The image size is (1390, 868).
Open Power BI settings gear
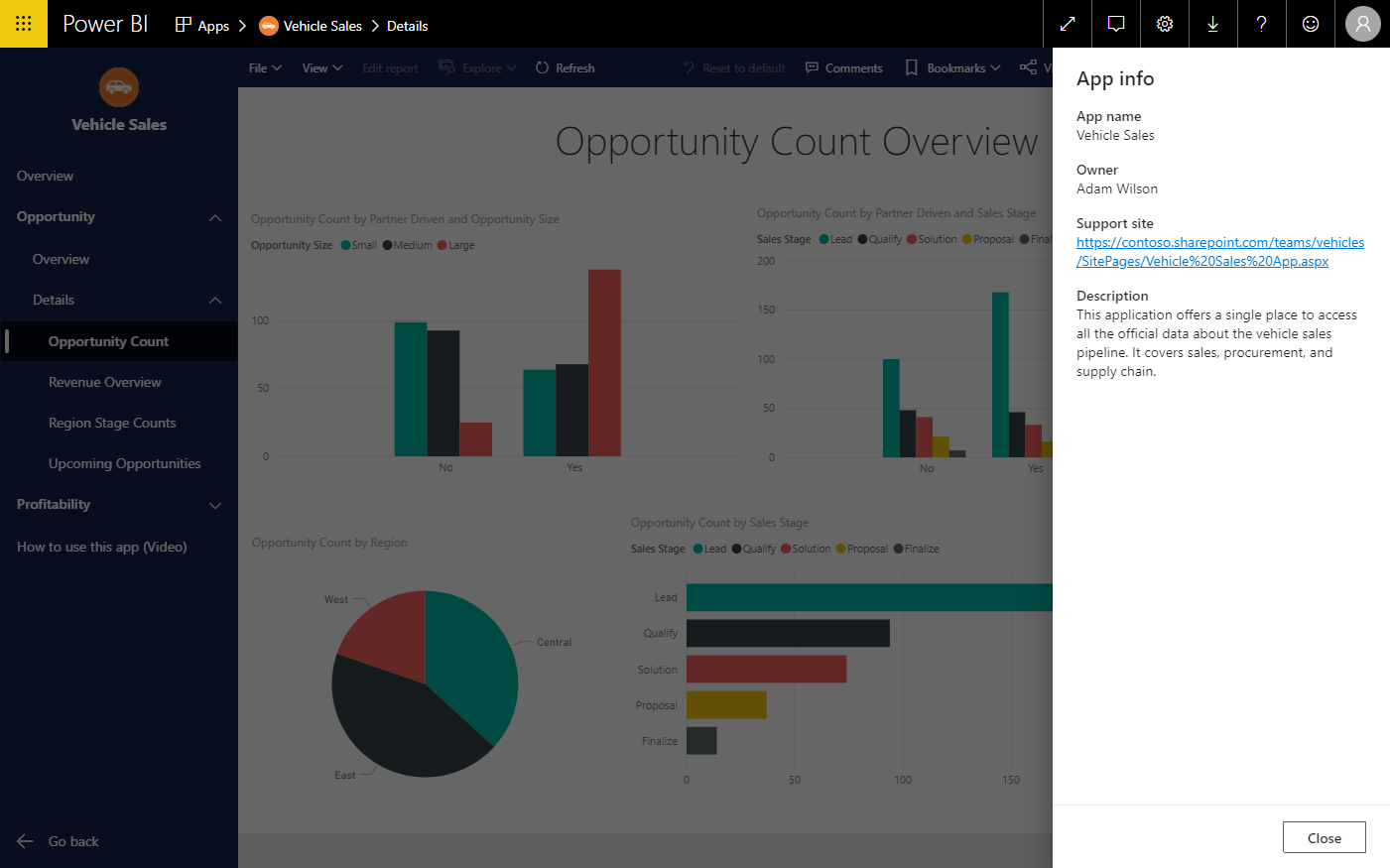tap(1164, 24)
